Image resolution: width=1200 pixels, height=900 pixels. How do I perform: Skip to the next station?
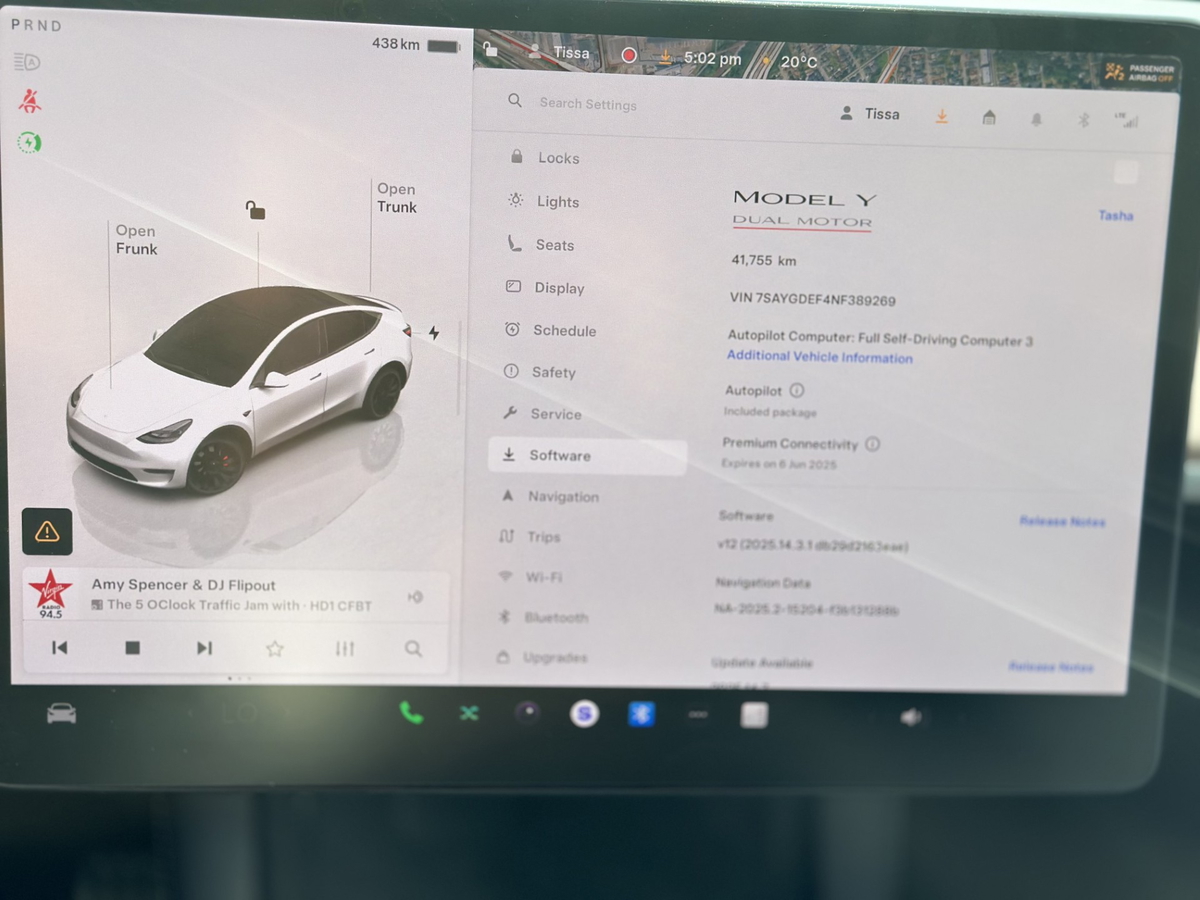click(204, 648)
